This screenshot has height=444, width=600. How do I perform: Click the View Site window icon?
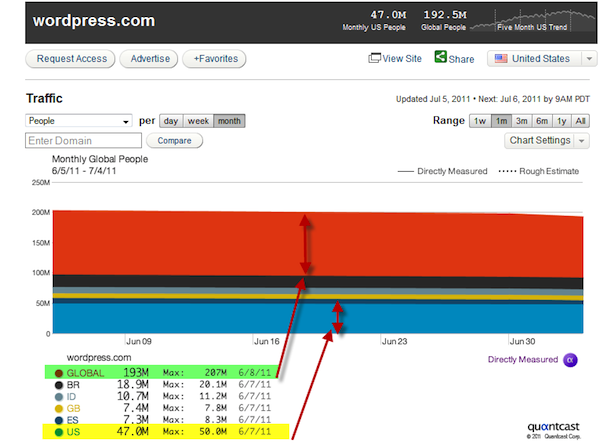tap(374, 58)
